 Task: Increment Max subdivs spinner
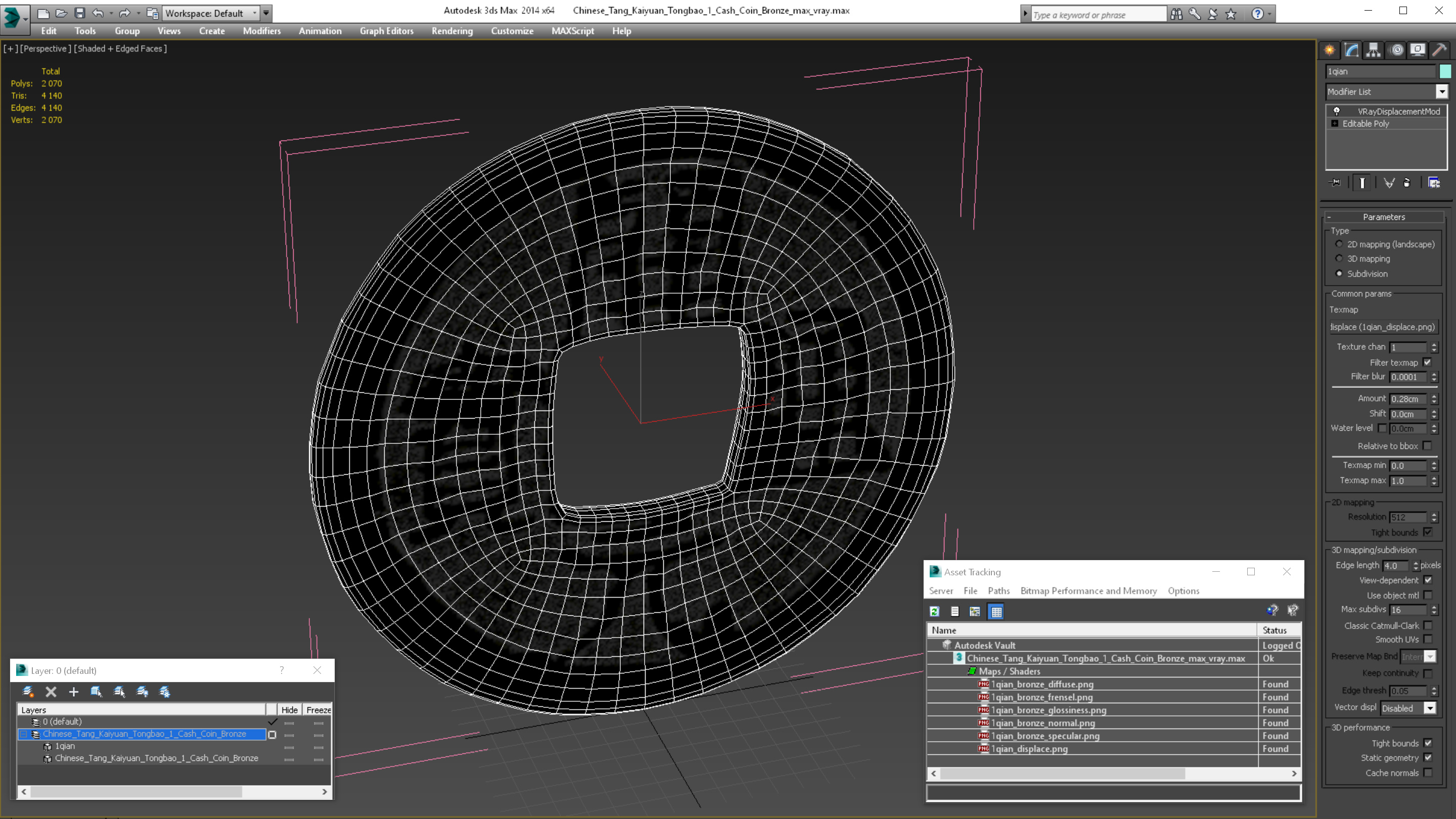[1434, 607]
